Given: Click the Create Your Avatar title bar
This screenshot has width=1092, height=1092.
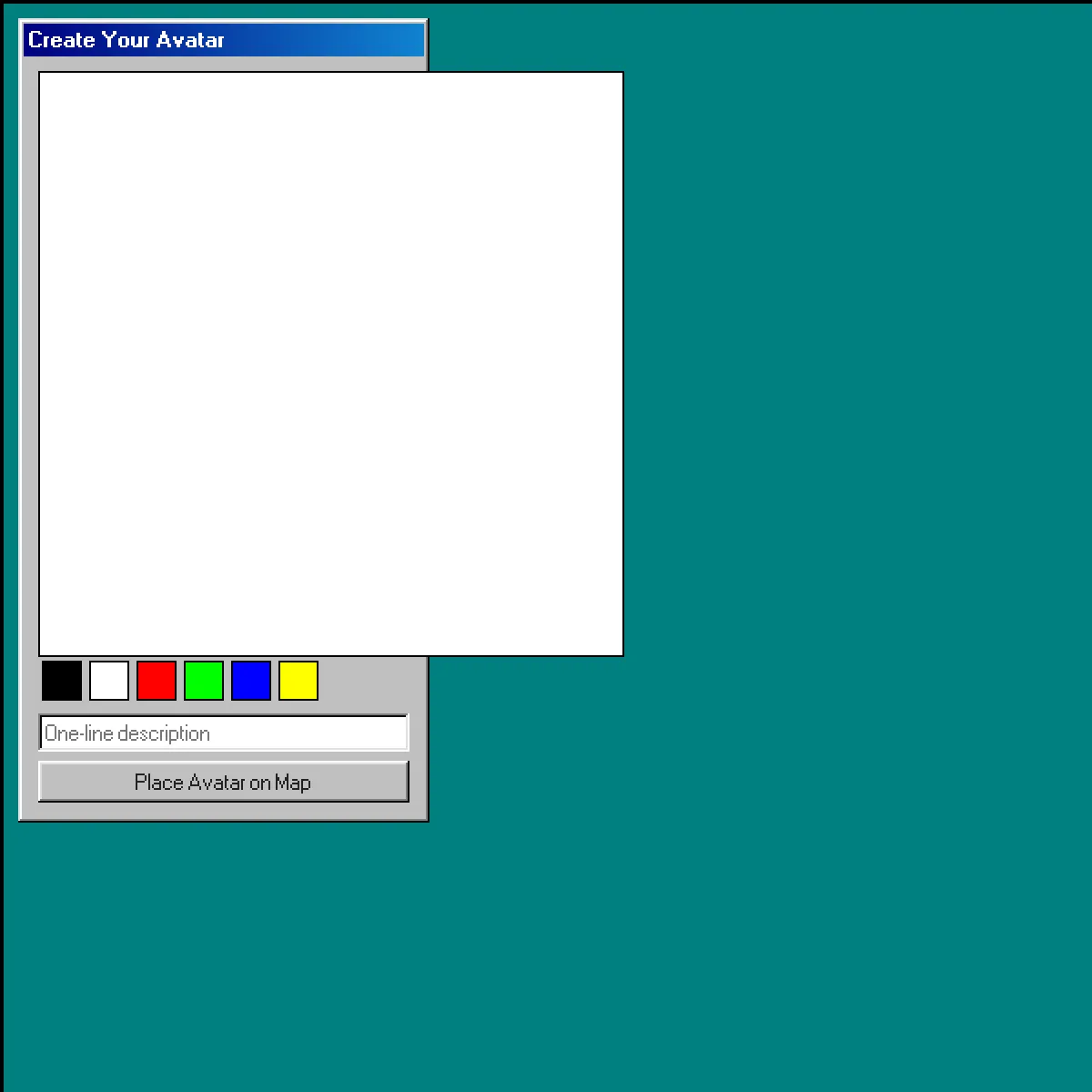Looking at the screenshot, I should click(224, 40).
